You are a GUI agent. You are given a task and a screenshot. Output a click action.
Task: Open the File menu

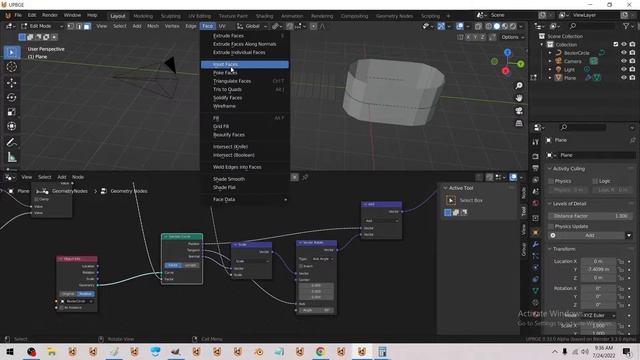click(x=18, y=15)
